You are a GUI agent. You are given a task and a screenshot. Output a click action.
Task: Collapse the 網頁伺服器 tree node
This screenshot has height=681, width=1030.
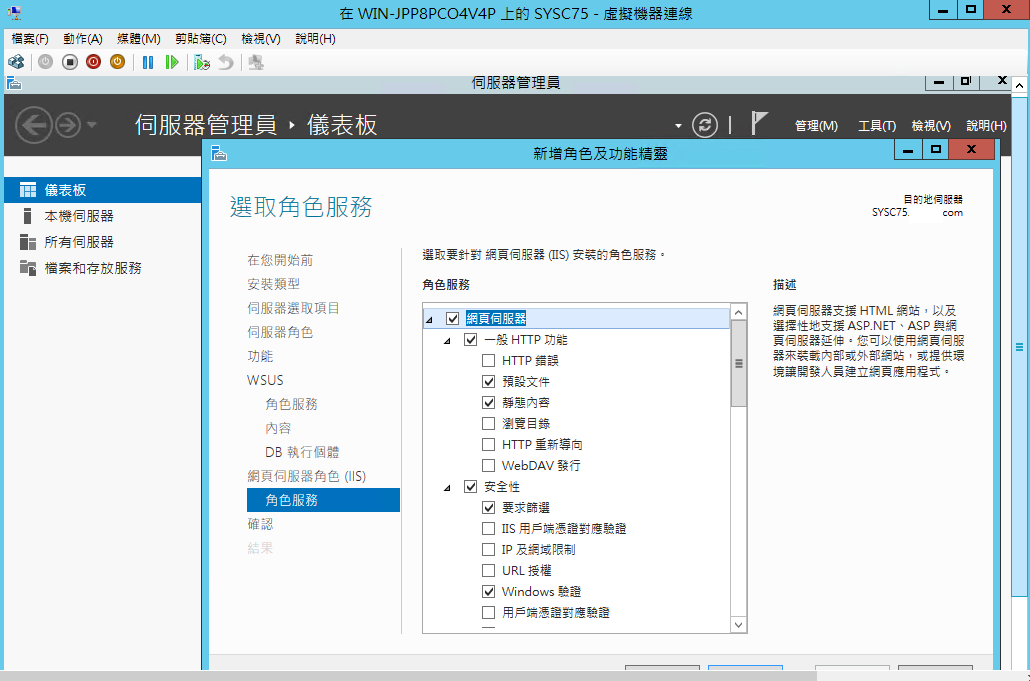pos(430,320)
